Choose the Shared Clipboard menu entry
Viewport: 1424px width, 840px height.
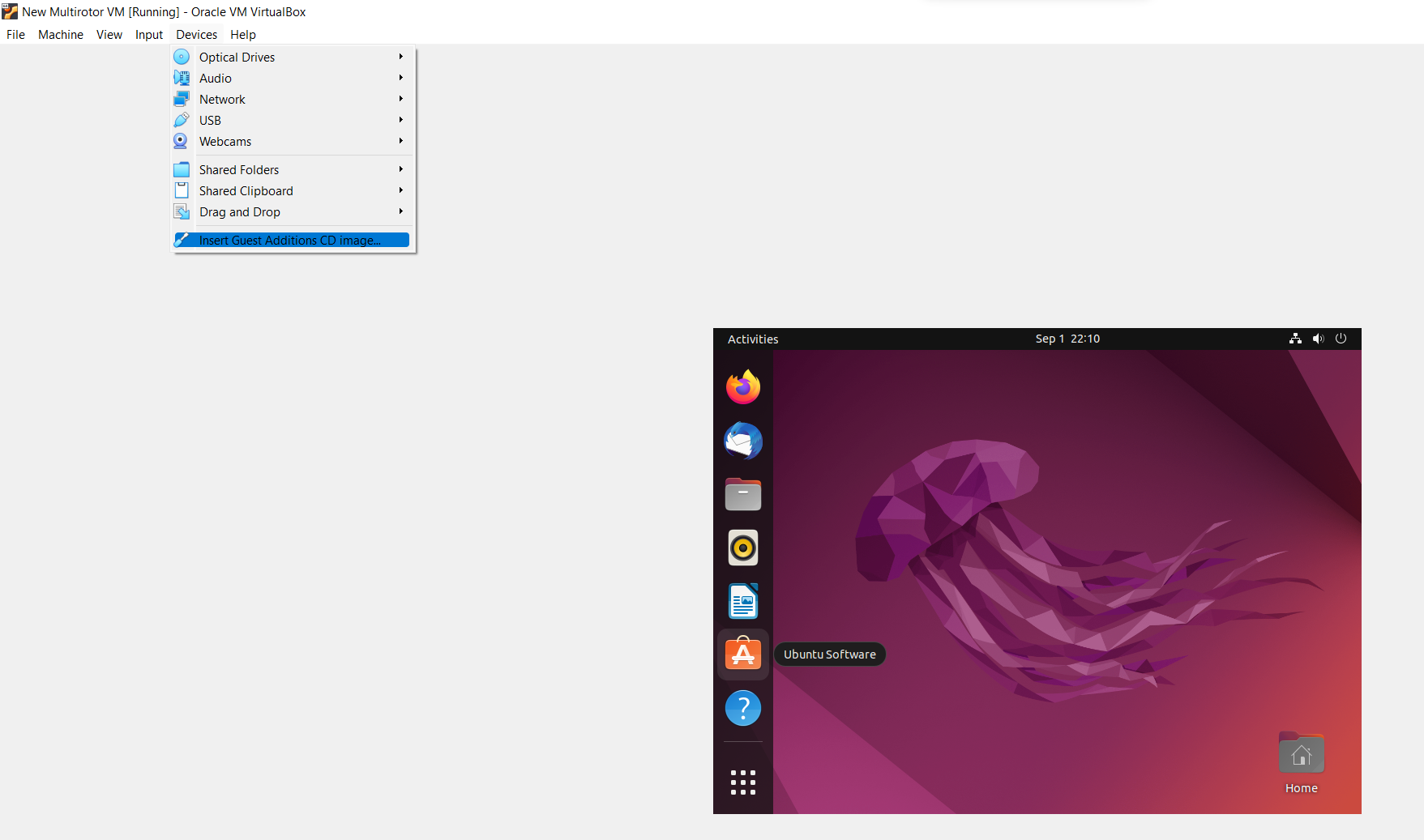(292, 190)
